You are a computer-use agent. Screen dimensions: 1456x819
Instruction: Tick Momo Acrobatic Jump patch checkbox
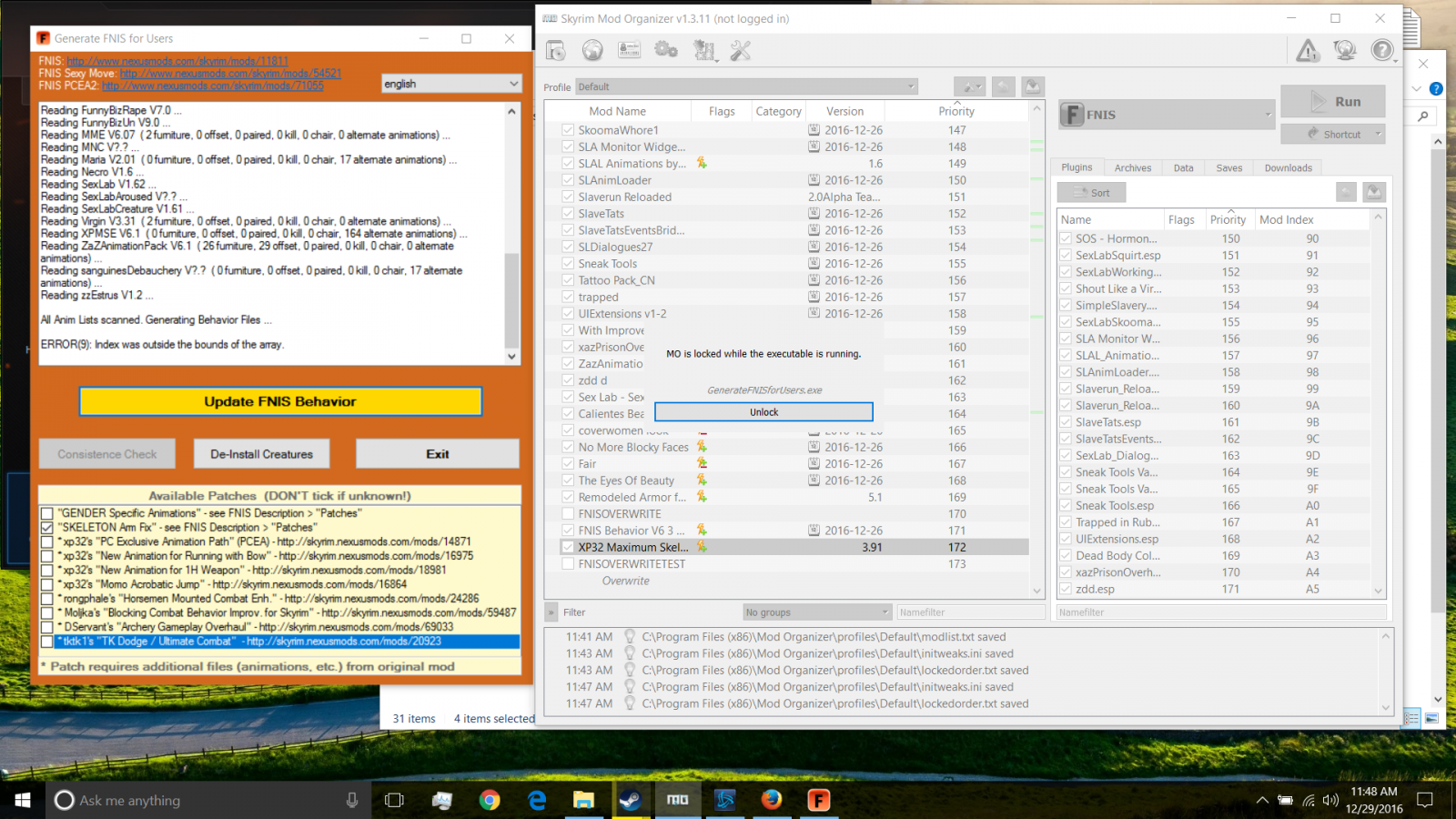pyautogui.click(x=47, y=584)
